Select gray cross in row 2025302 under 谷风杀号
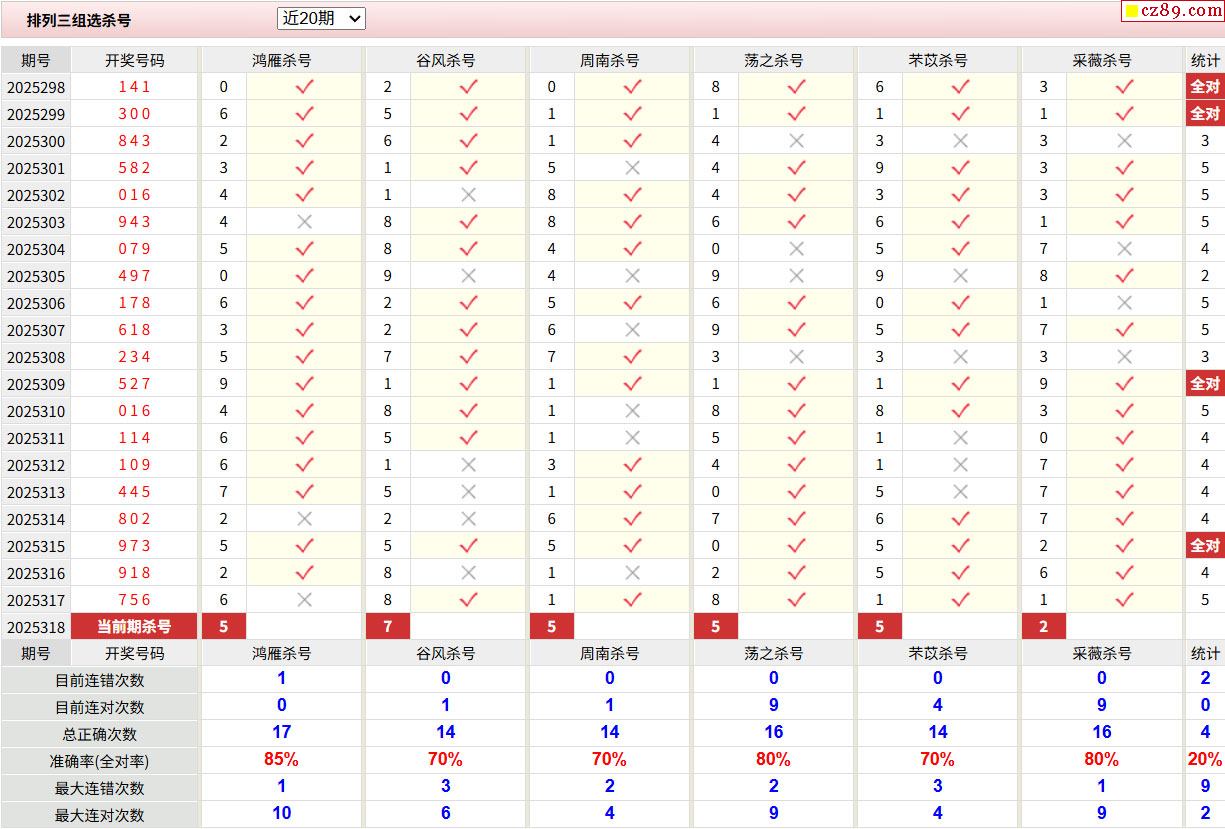This screenshot has width=1225, height=829. point(468,195)
